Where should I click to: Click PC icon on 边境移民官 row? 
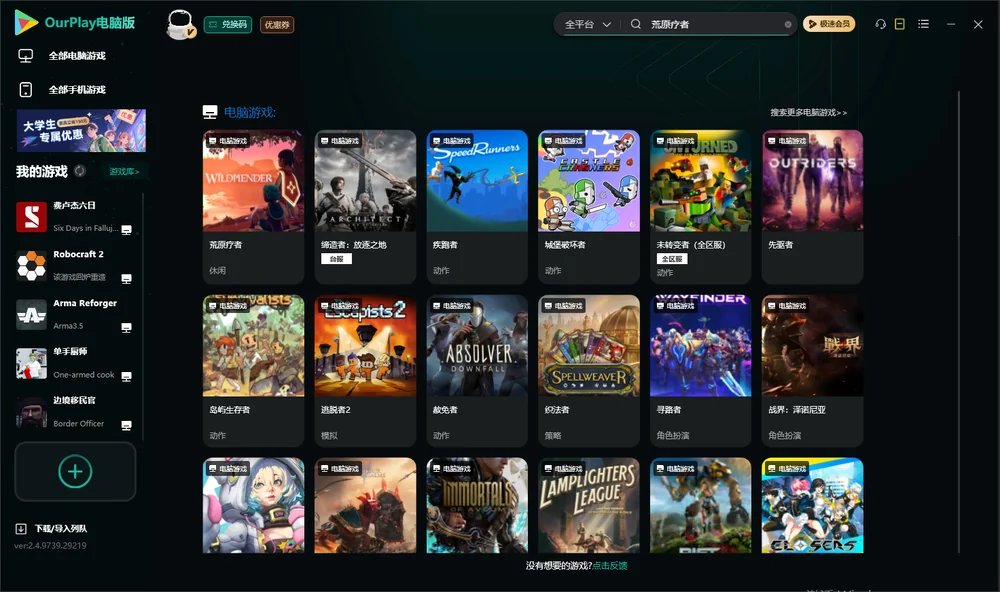point(126,426)
